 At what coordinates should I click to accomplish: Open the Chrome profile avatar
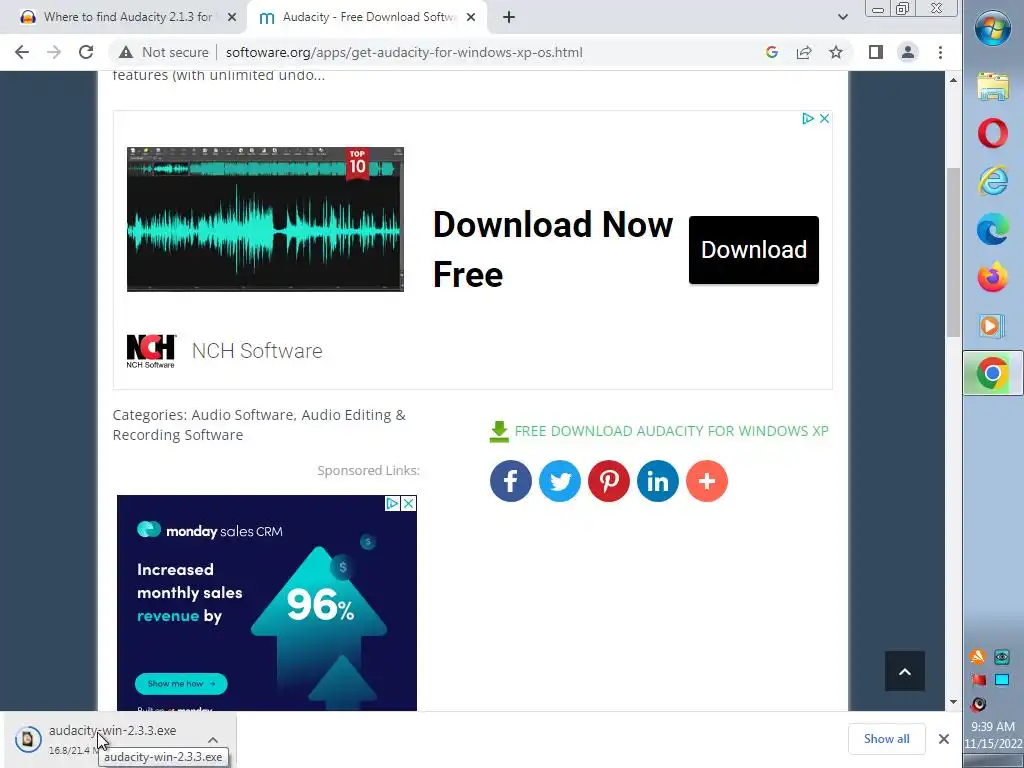(x=908, y=52)
